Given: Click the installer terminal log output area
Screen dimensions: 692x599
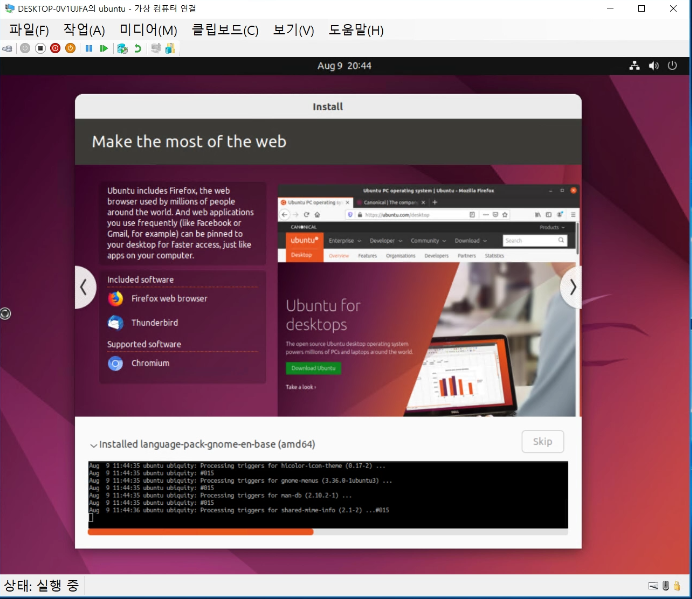Looking at the screenshot, I should pyautogui.click(x=328, y=495).
